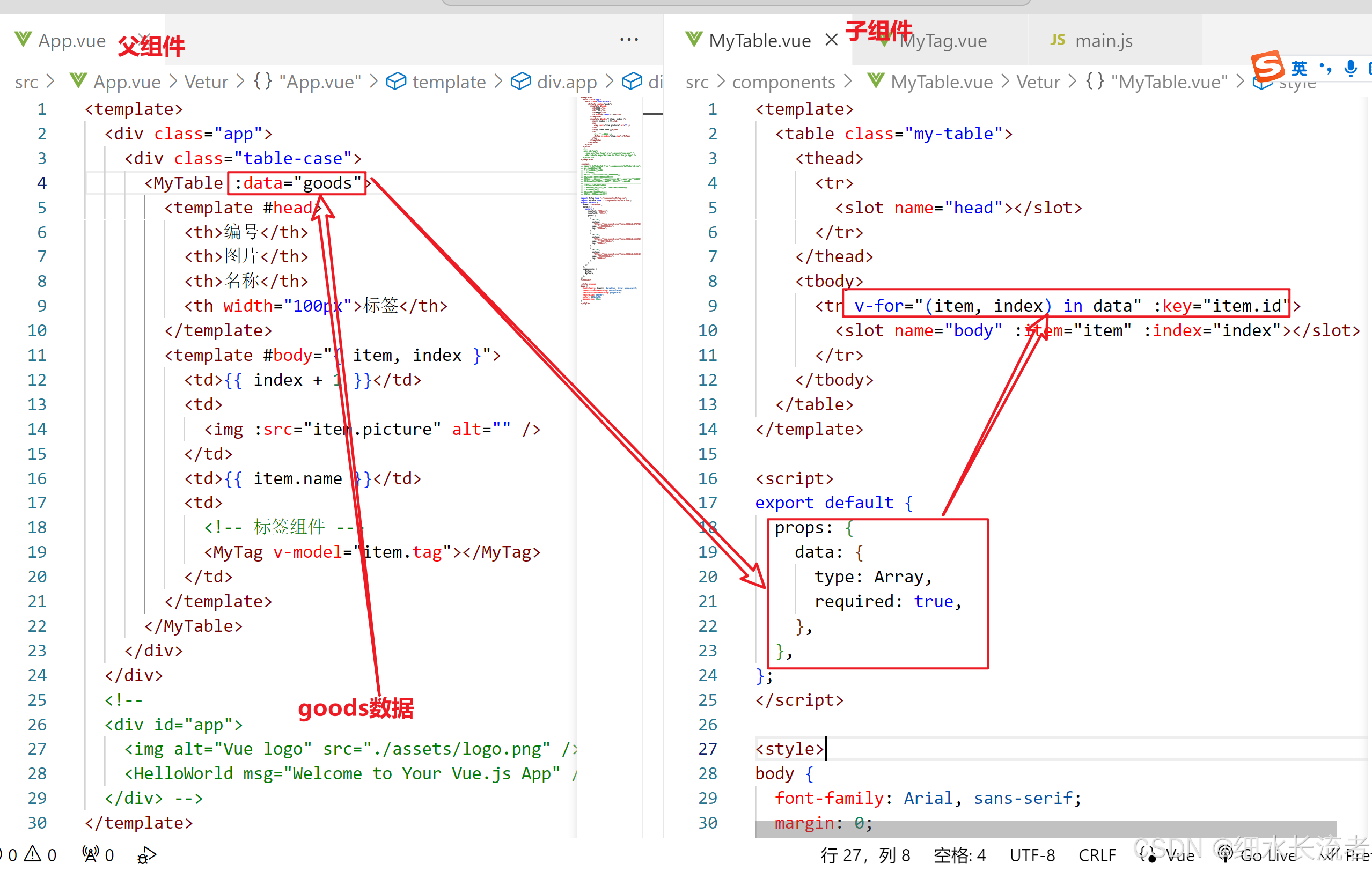Viewport: 1372px width, 871px height.
Task: Click CRLF line ending selector
Action: click(1097, 855)
